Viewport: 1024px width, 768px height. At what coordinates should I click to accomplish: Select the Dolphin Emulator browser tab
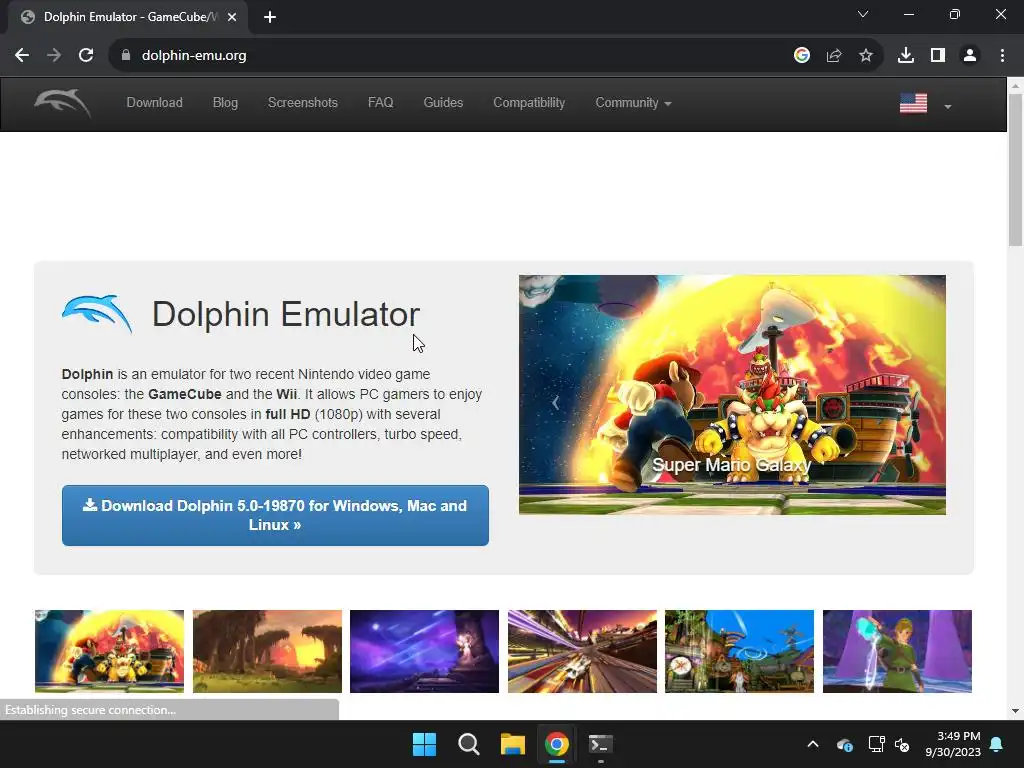click(128, 17)
